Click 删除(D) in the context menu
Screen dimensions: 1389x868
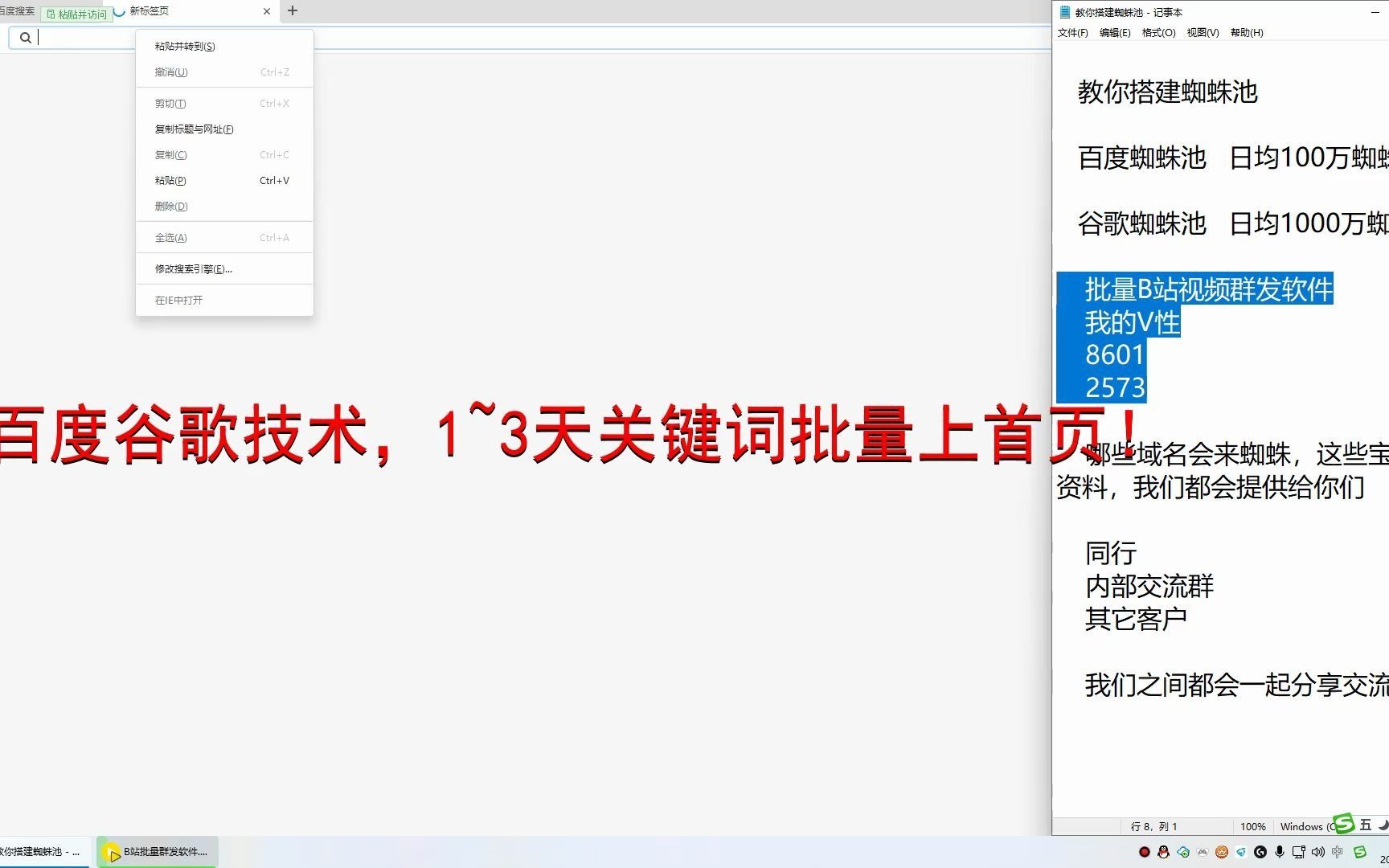(224, 207)
